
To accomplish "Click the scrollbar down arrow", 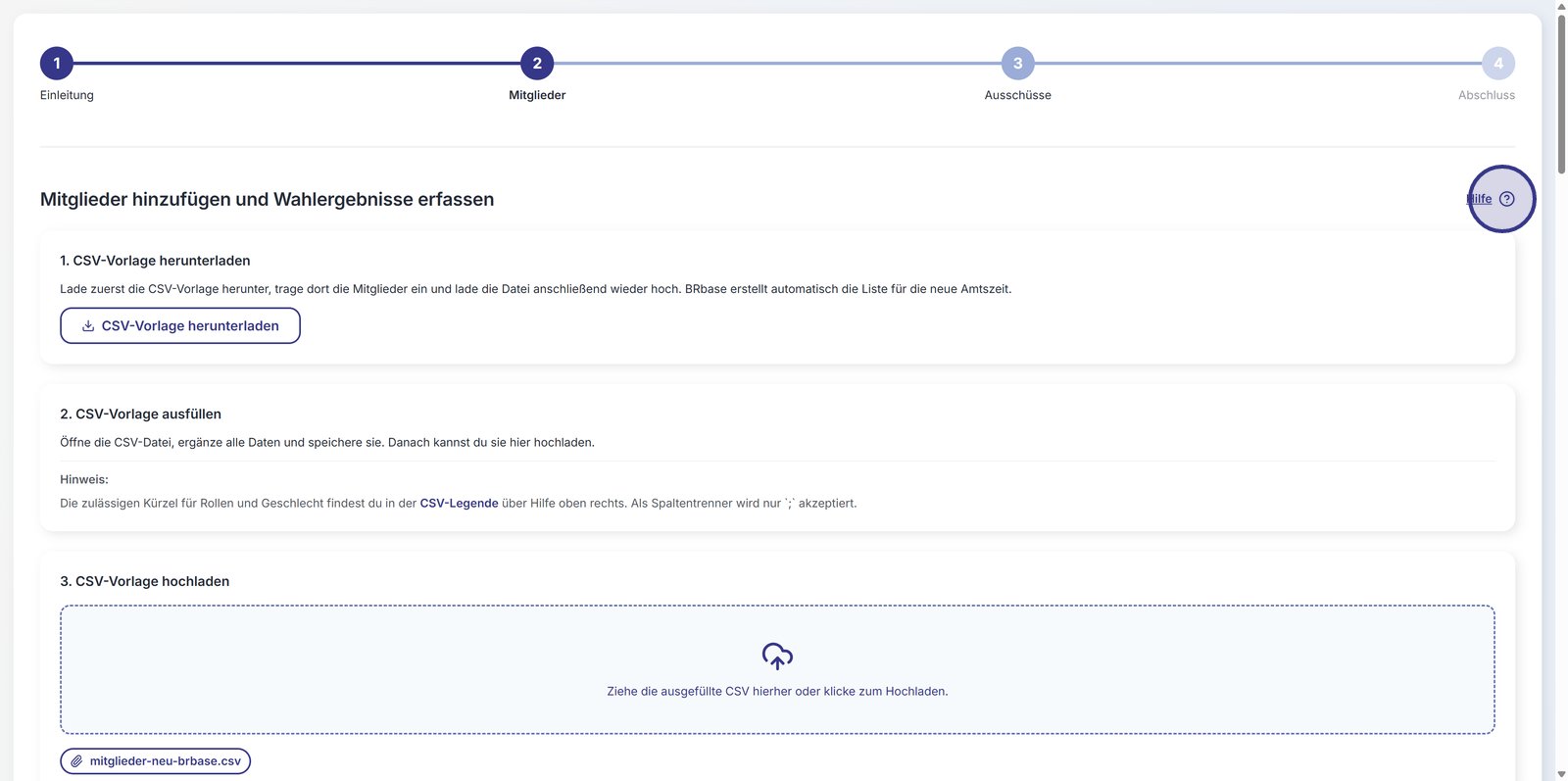I will (x=1561, y=774).
